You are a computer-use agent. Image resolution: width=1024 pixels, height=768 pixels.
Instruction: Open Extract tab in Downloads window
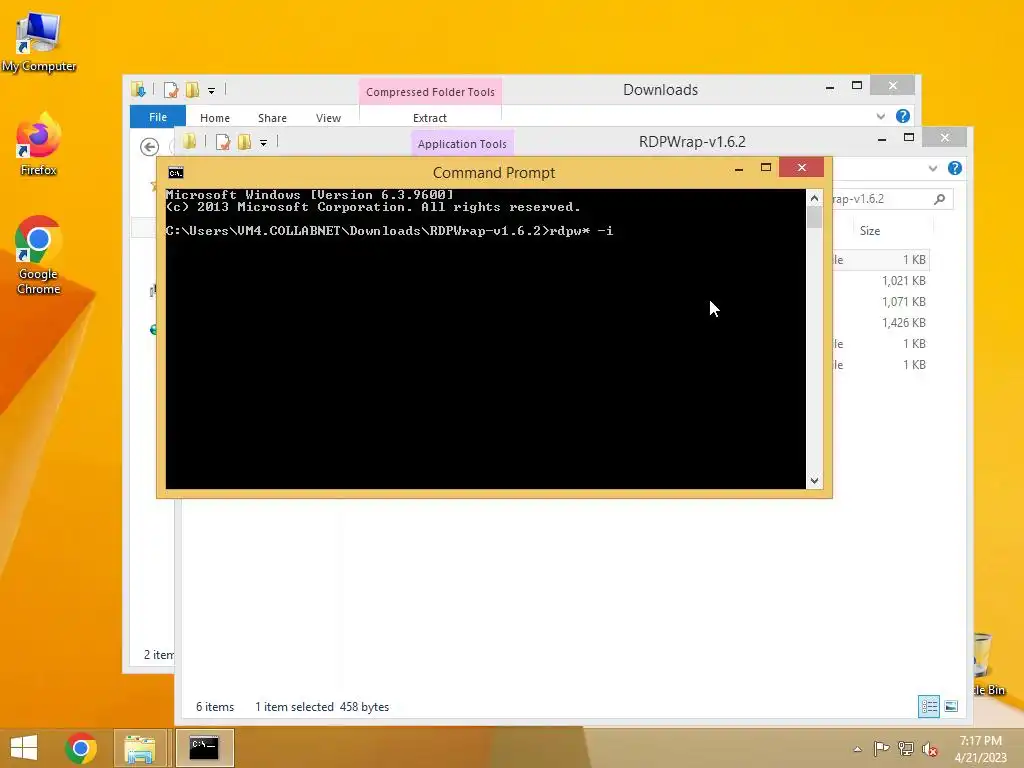(x=430, y=118)
